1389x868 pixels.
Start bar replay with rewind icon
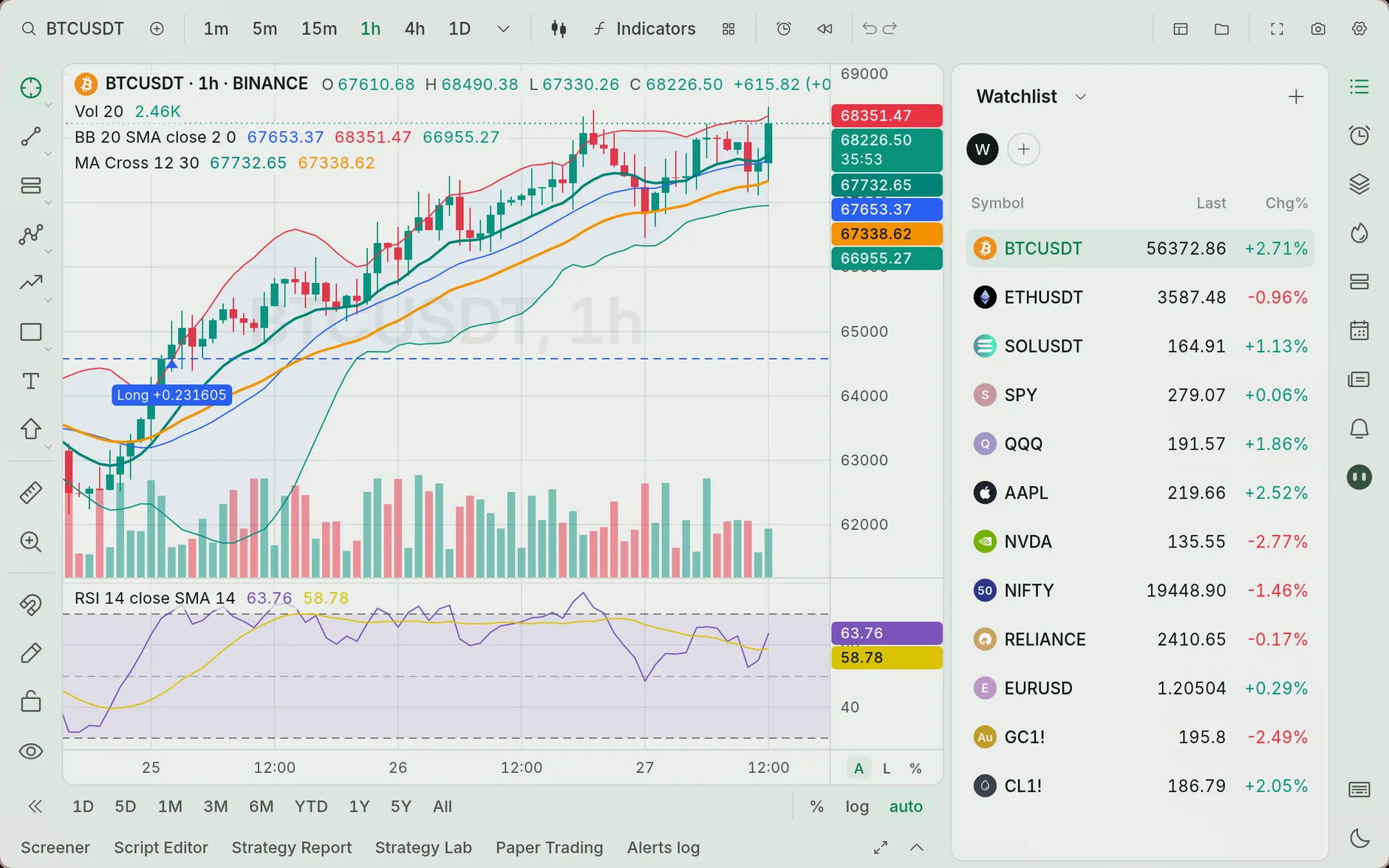(825, 29)
